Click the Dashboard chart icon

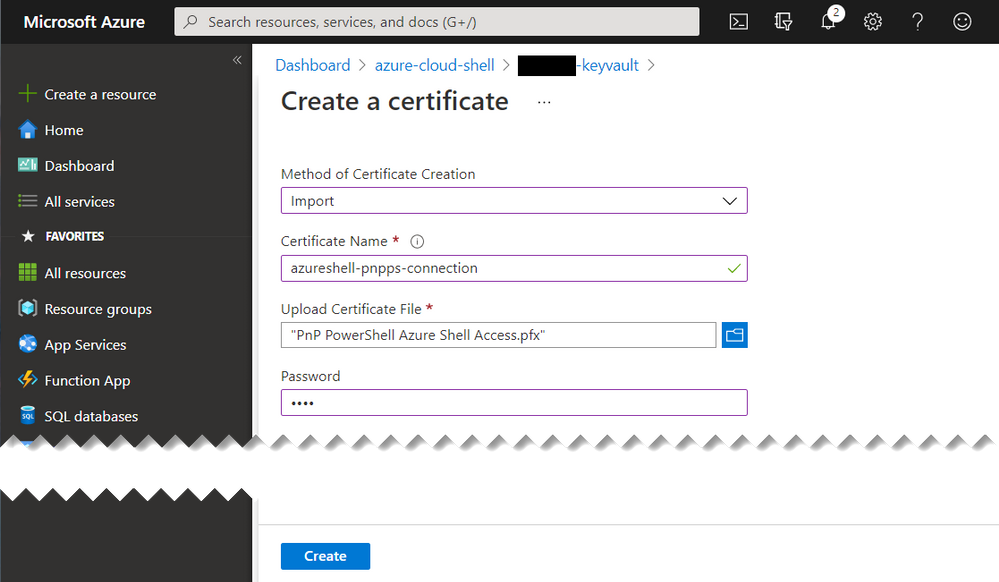[27, 165]
